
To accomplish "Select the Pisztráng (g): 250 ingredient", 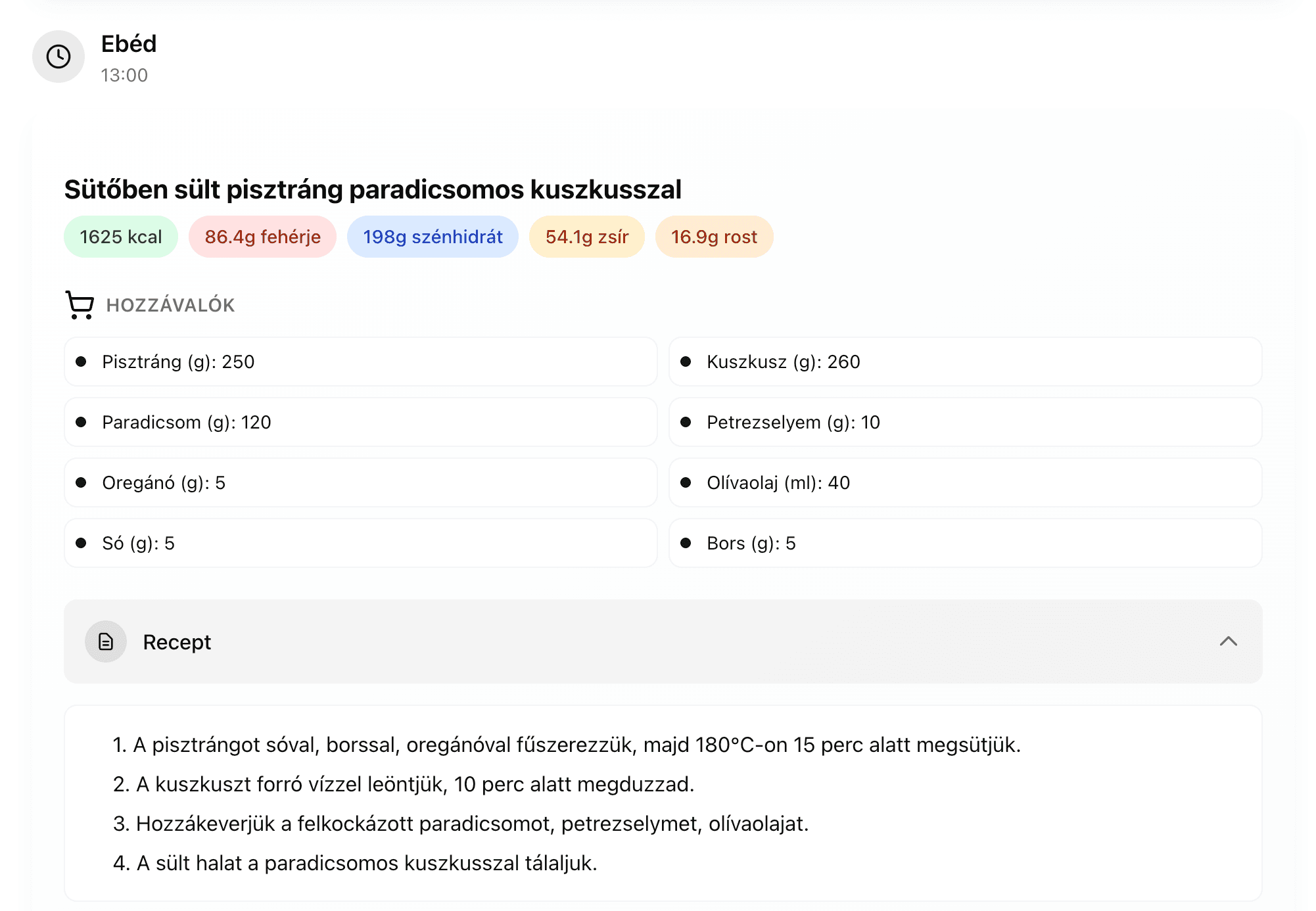I will [x=360, y=362].
